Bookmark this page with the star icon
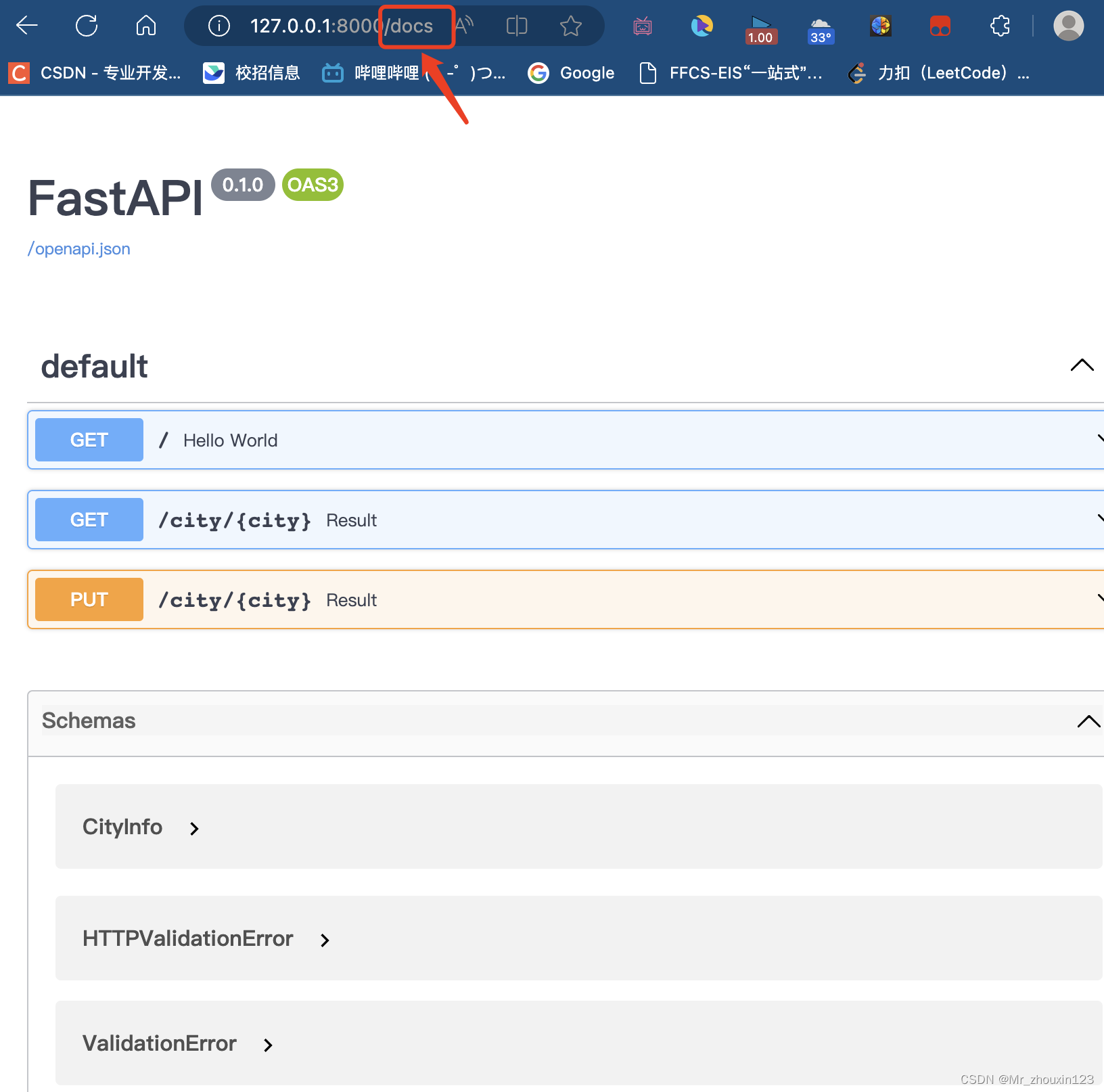 pos(570,26)
